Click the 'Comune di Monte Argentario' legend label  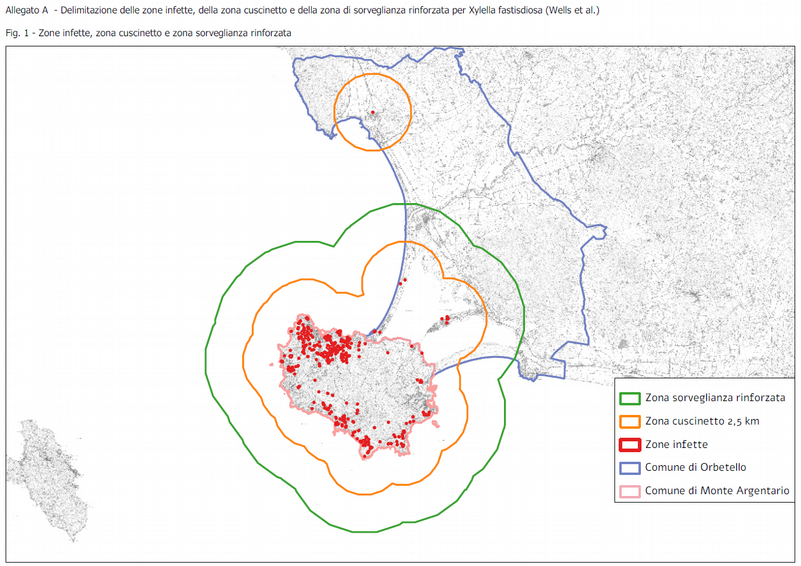coord(717,491)
